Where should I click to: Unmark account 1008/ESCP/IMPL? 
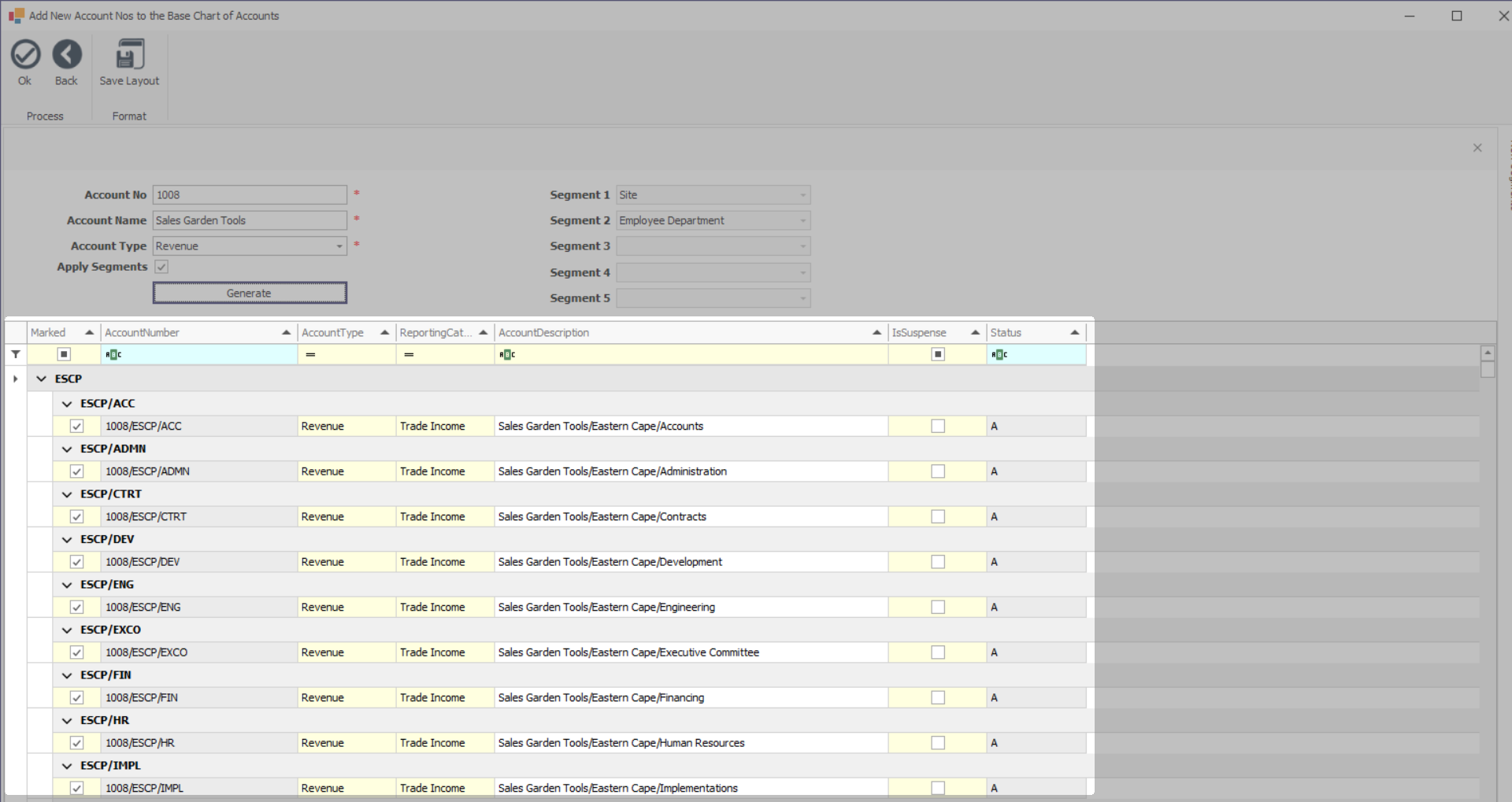pyautogui.click(x=76, y=788)
